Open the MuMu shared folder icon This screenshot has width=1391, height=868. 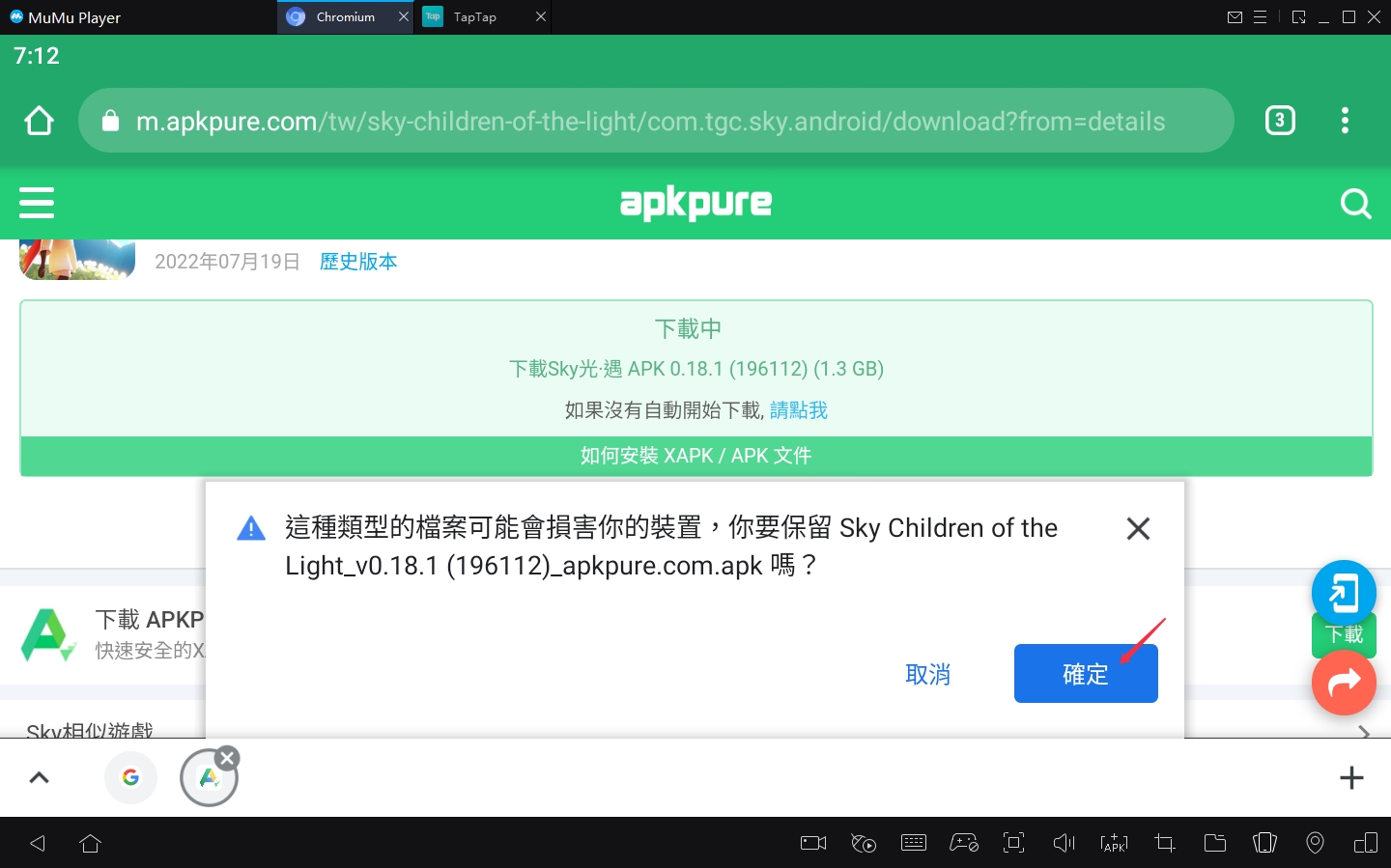(1215, 843)
